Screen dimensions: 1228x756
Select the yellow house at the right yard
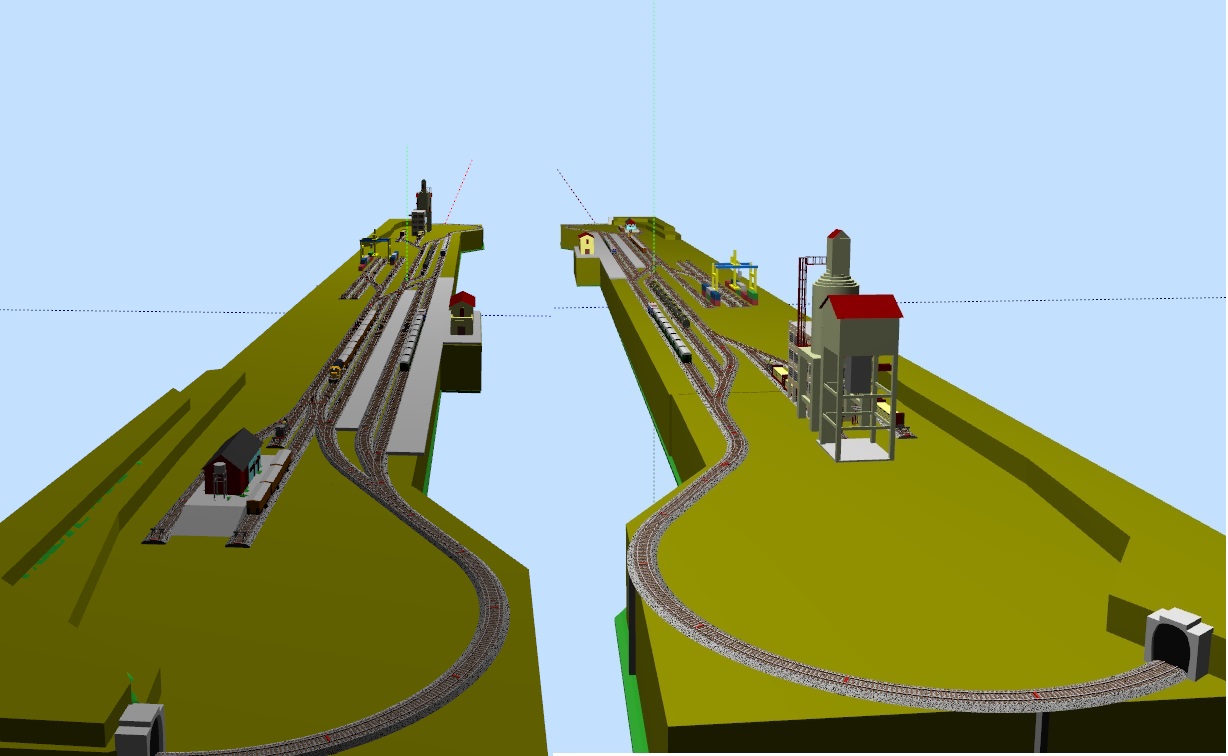pos(586,243)
